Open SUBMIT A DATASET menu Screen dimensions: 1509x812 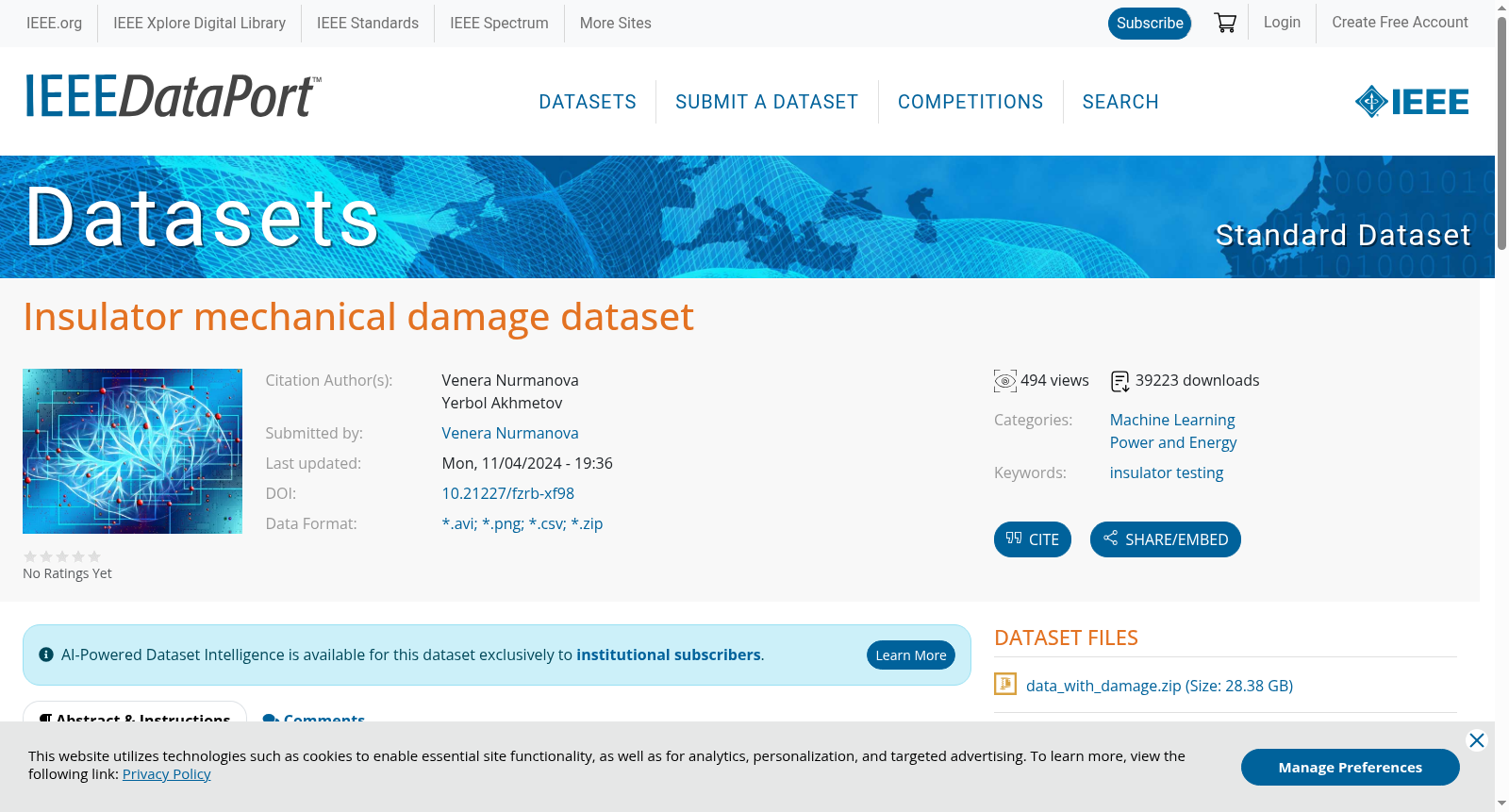[767, 102]
